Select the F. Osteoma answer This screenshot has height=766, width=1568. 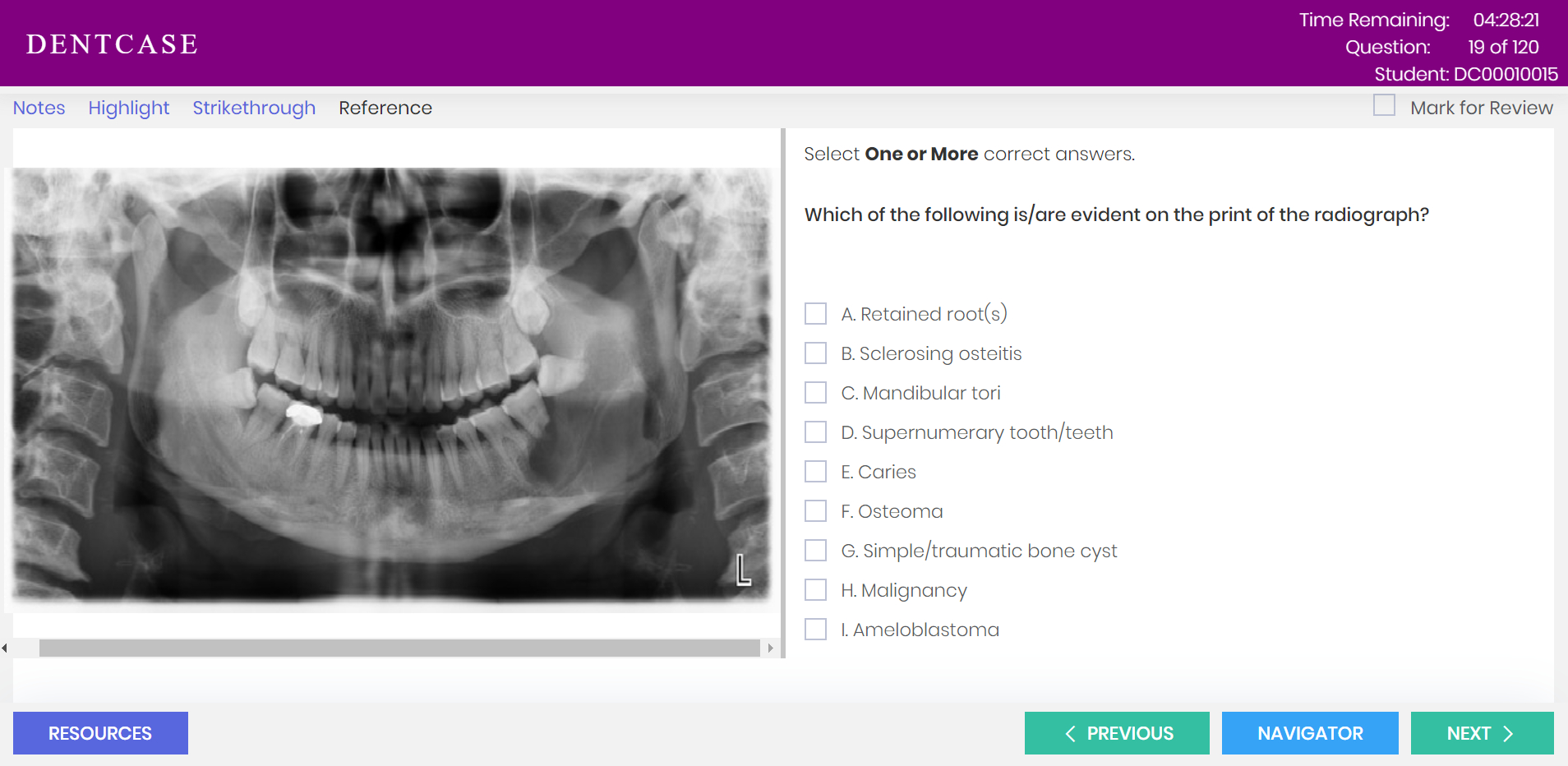pyautogui.click(x=815, y=510)
